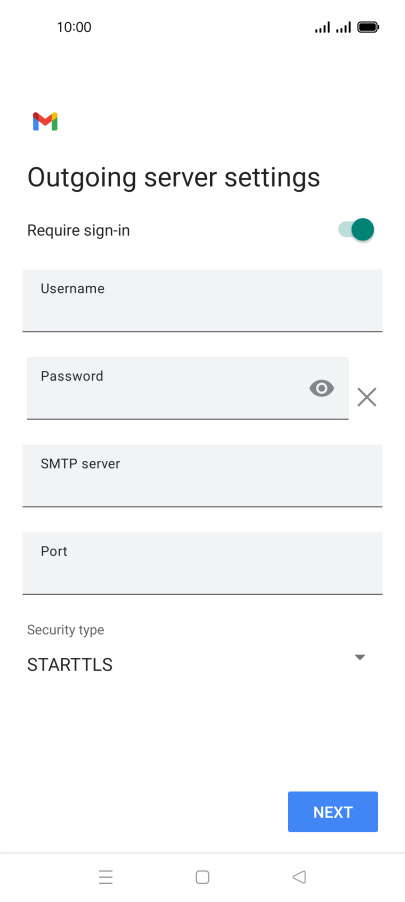Tap the 10:00 clock in status bar

tap(74, 27)
